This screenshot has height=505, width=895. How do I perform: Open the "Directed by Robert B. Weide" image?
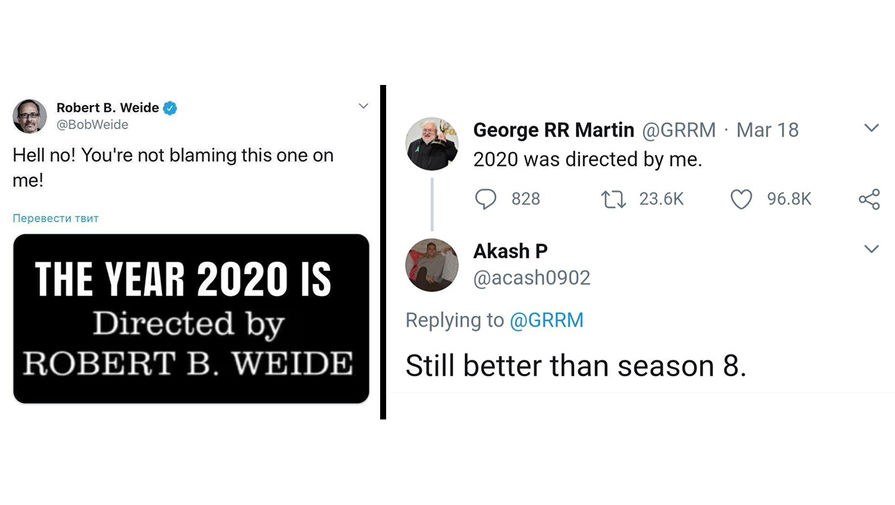click(x=191, y=318)
